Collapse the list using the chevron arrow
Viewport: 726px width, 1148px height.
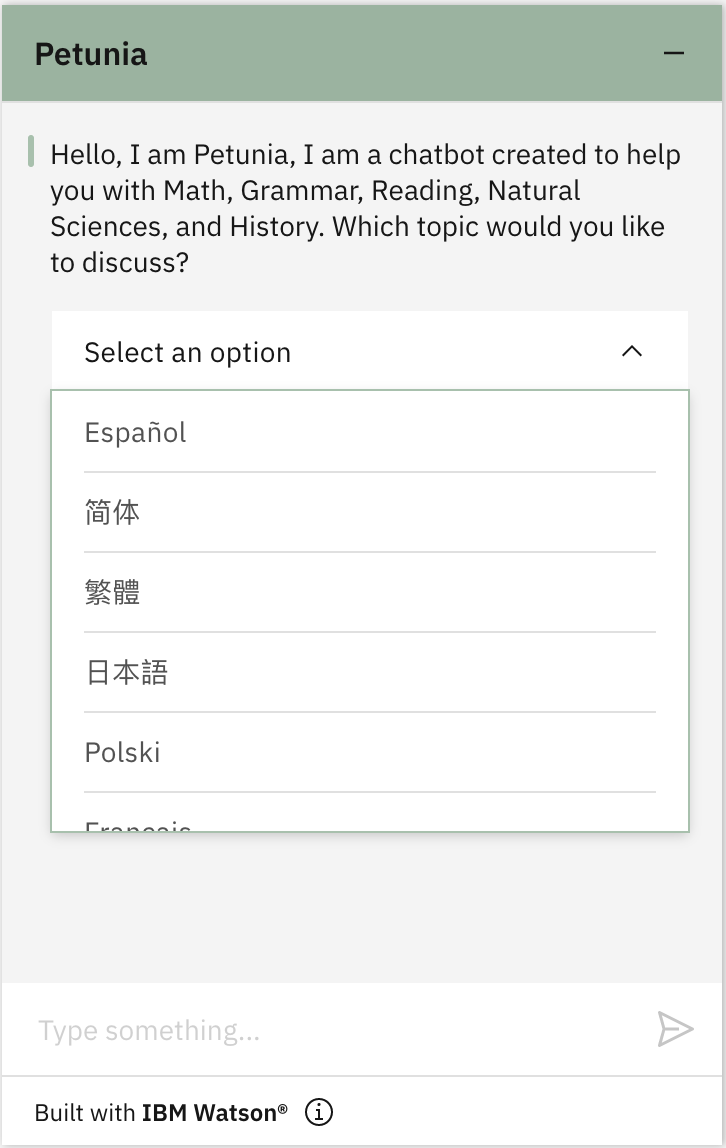coord(632,351)
